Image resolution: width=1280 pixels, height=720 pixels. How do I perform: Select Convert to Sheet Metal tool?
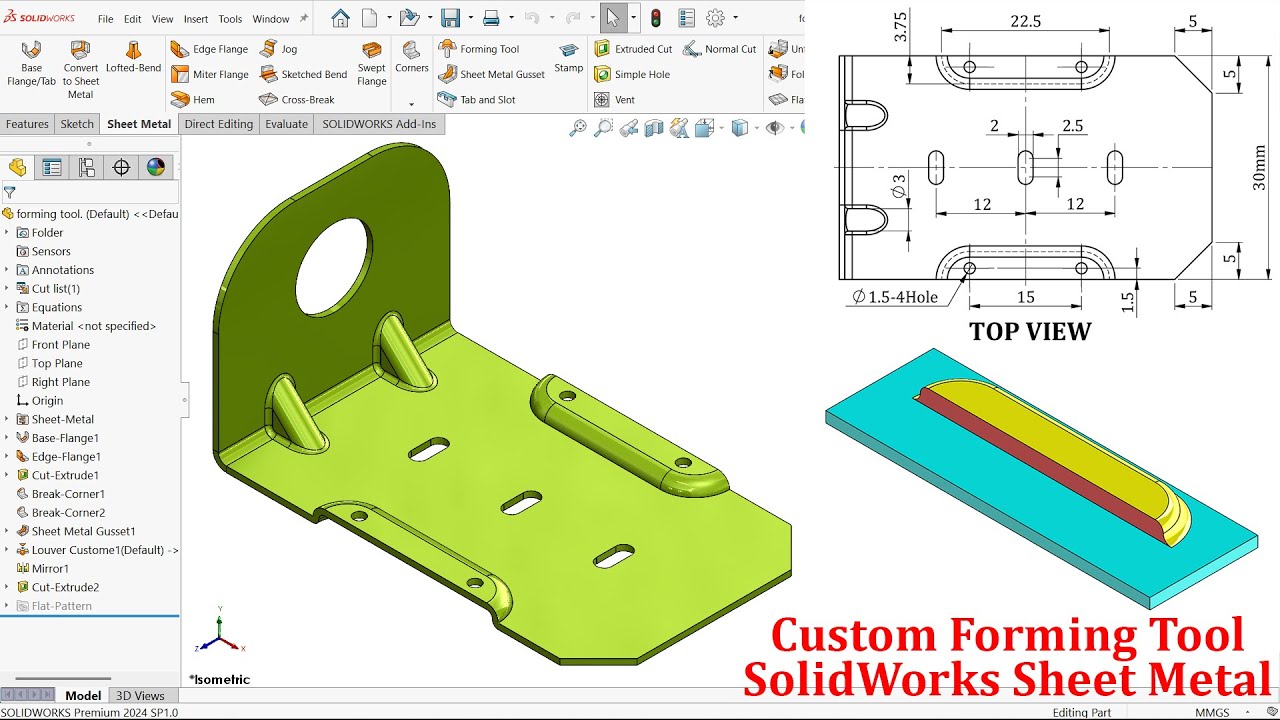point(80,69)
